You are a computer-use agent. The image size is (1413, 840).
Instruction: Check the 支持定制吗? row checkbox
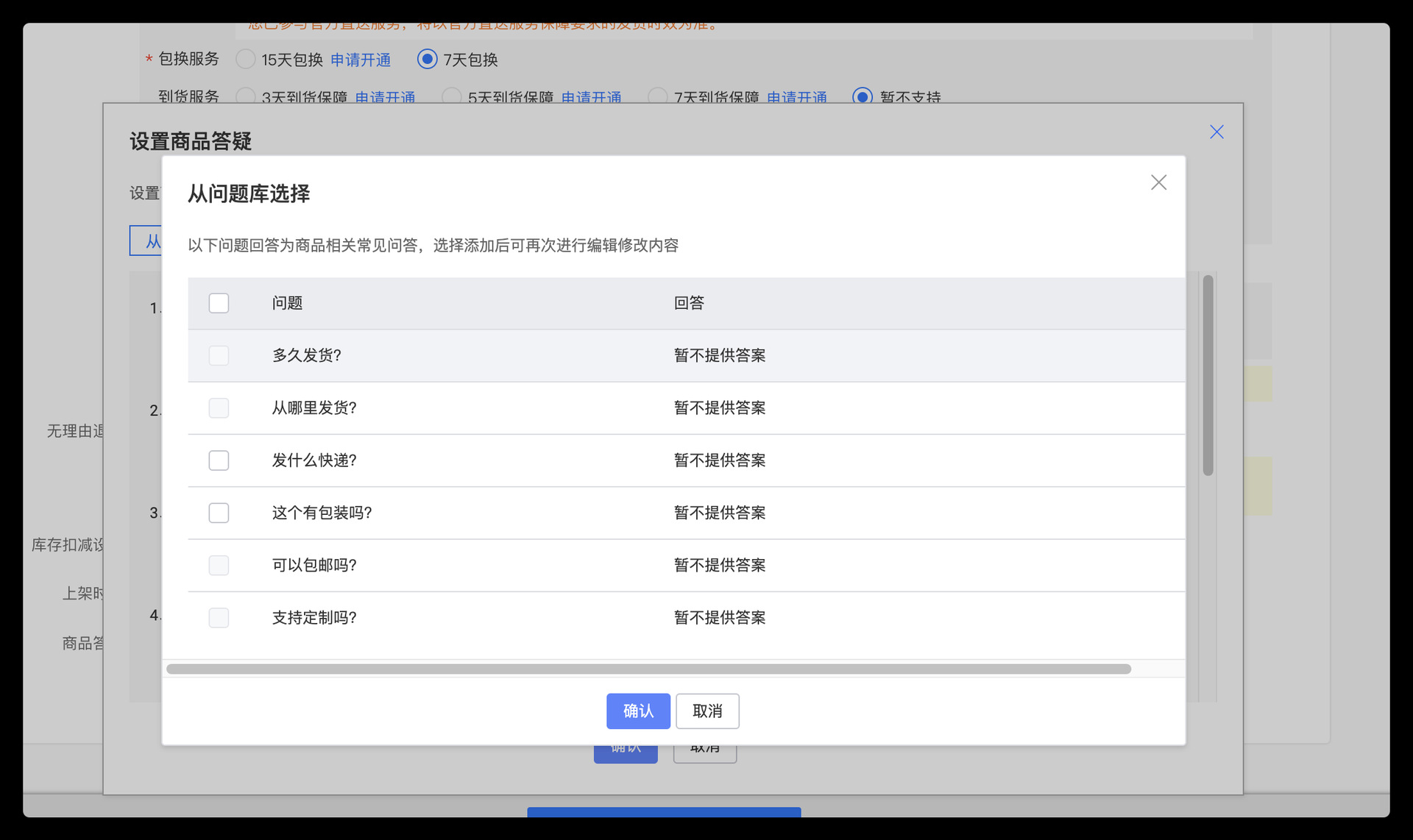point(219,618)
